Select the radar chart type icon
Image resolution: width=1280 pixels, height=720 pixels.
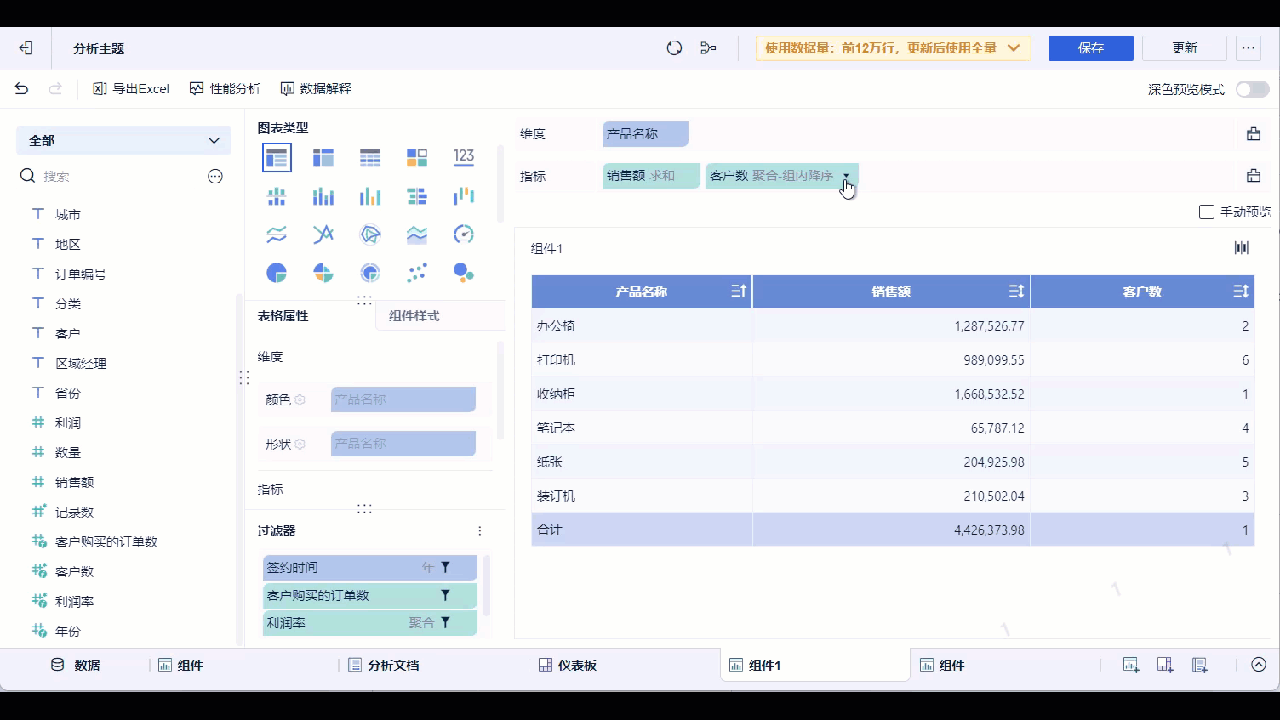click(x=370, y=234)
